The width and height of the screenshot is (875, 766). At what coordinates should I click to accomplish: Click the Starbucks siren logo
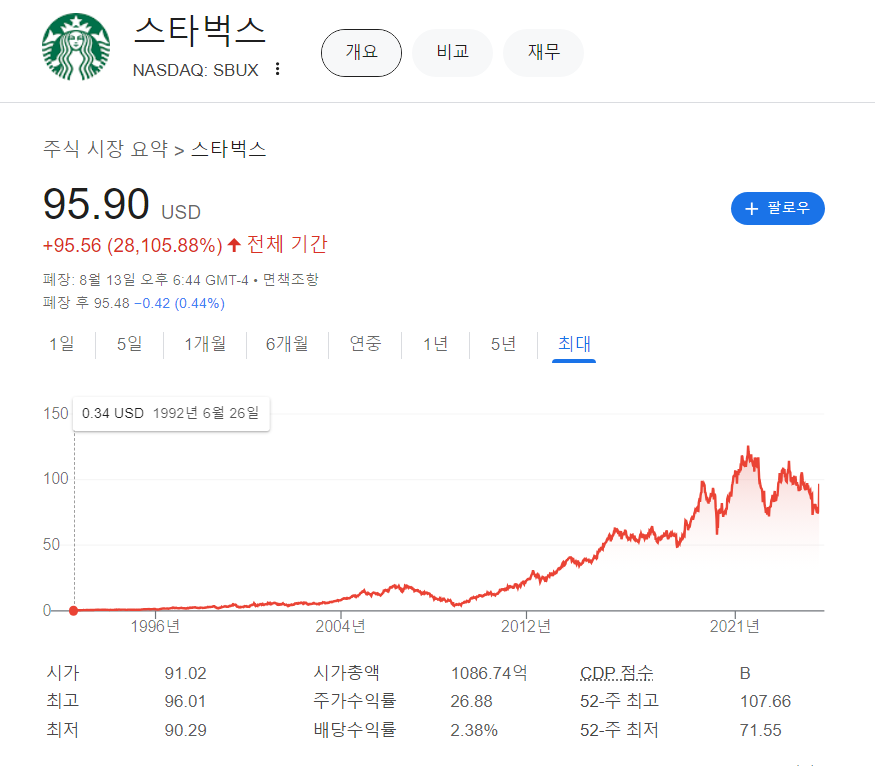[76, 47]
